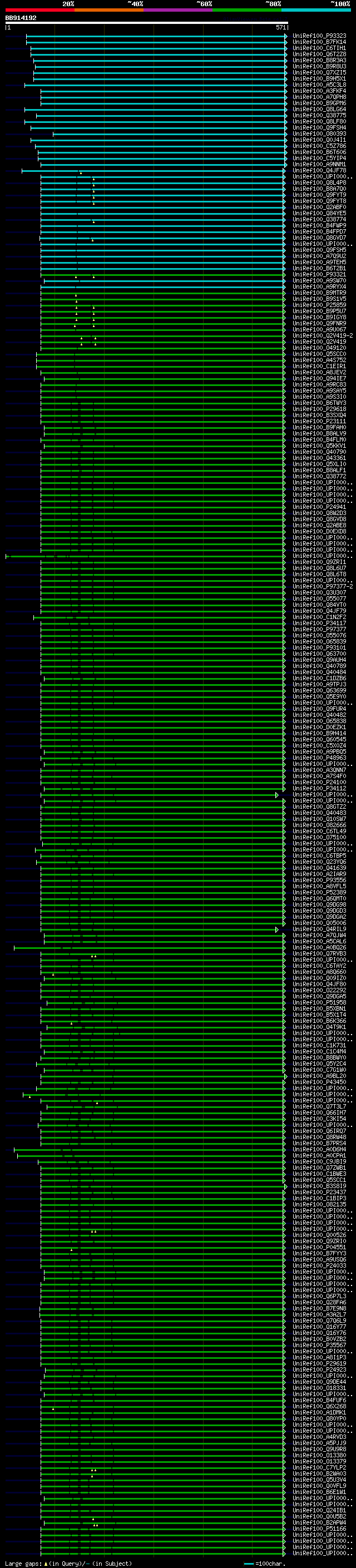Select hit label UniRef100_B6T2B1
Image resolution: width=356 pixels, height=1568 pixels.
point(319,269)
